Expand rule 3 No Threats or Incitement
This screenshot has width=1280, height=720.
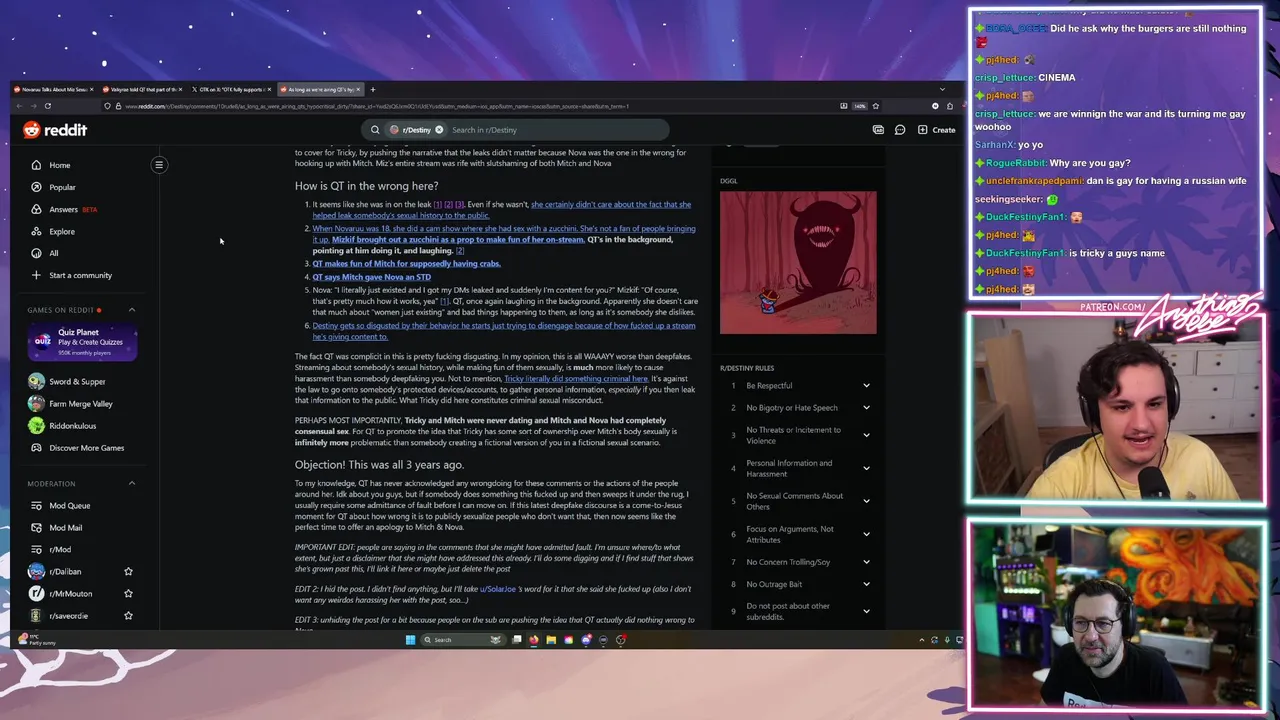tap(866, 435)
